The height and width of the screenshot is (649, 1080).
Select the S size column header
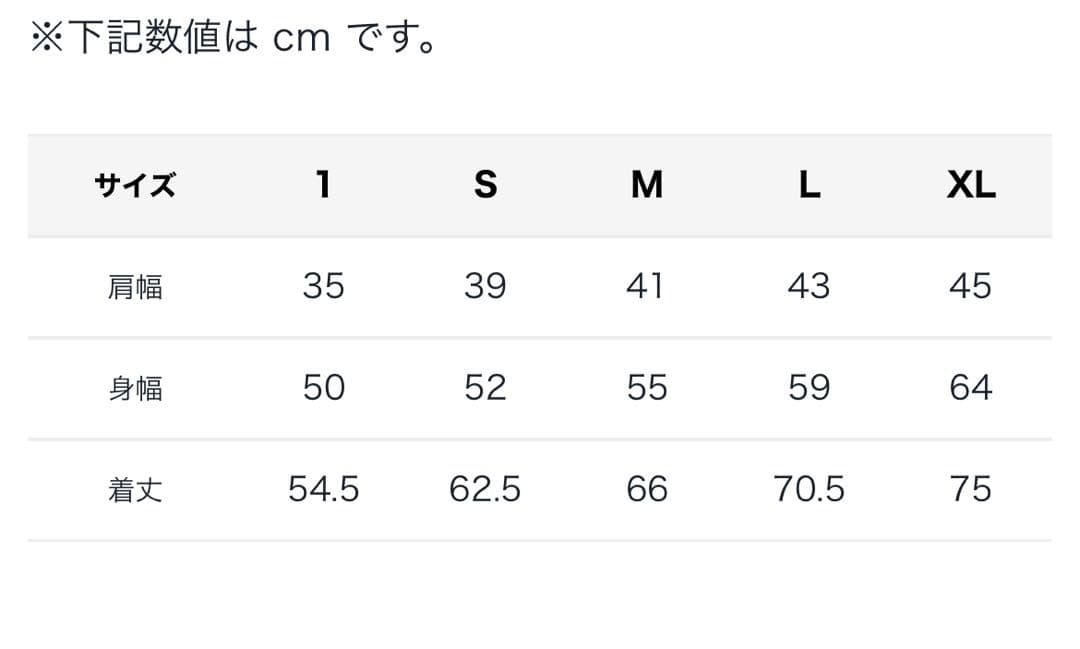(485, 185)
